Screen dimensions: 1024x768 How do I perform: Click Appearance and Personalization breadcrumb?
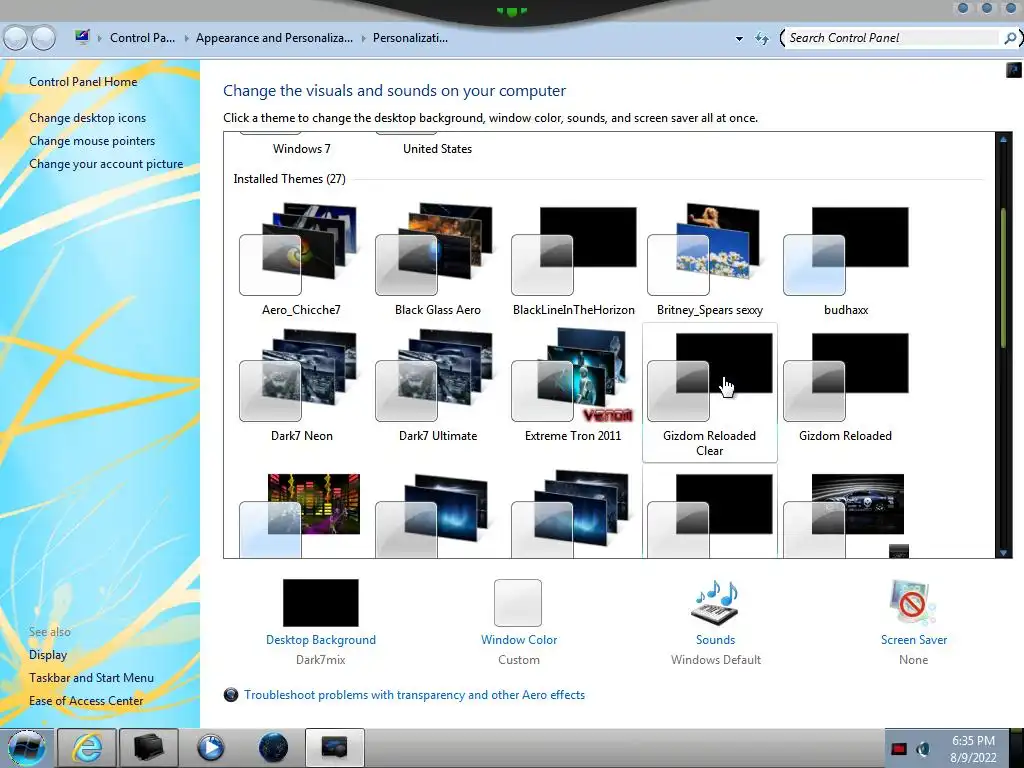[274, 38]
